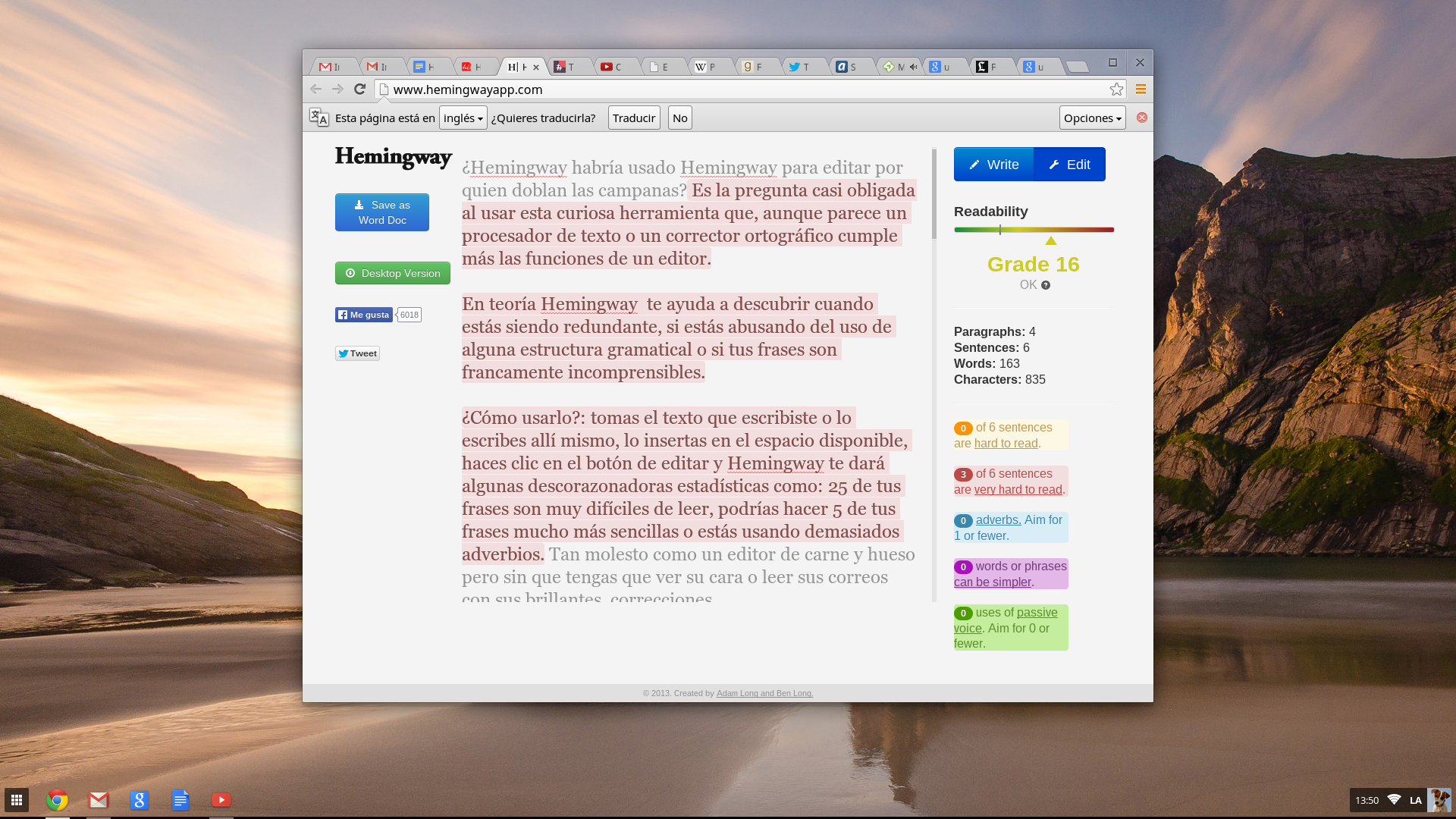Viewport: 1456px width, 819px height.
Task: Click the LA keyboard layout indicator
Action: pyautogui.click(x=1416, y=800)
